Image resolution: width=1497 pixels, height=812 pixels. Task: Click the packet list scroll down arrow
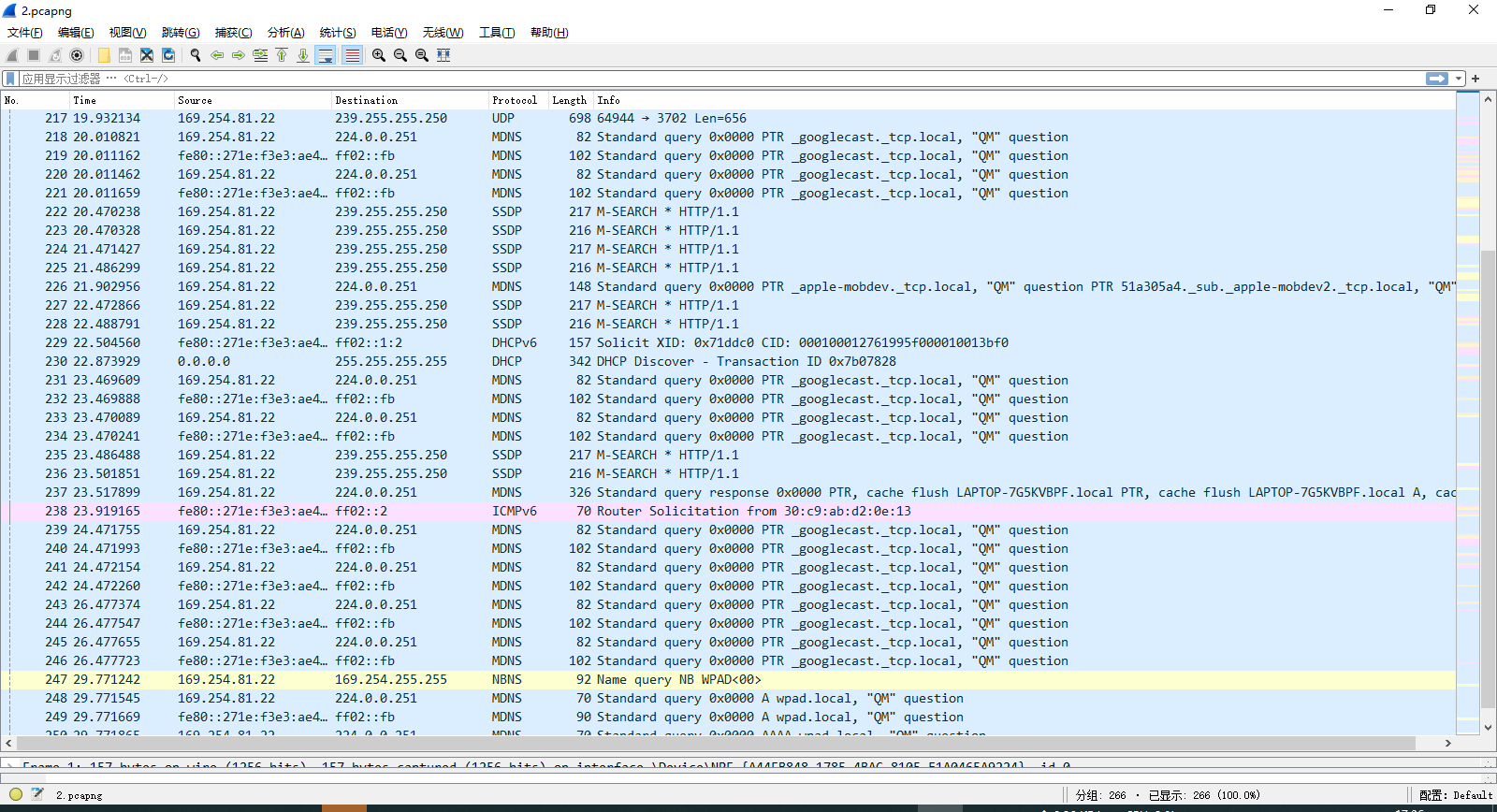[x=1488, y=727]
